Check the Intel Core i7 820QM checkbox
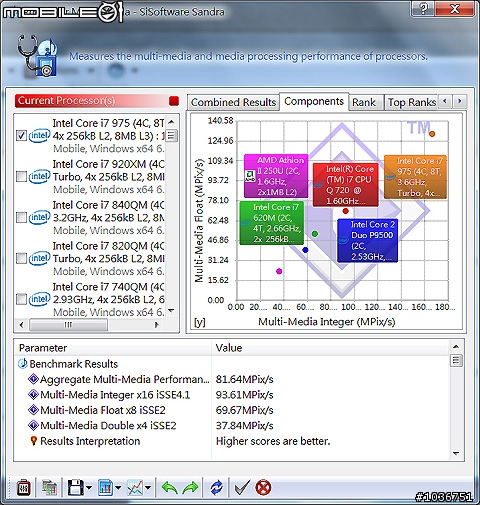 tap(21, 258)
